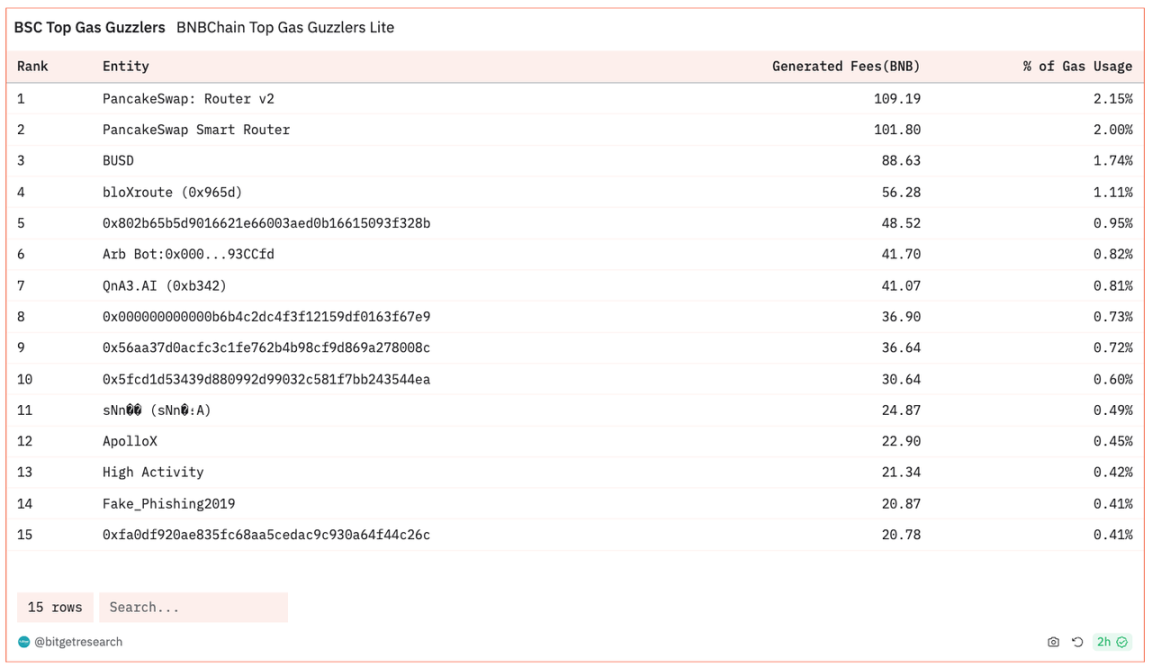
Task: Sort by % of Gas Usage header
Action: 1077,67
